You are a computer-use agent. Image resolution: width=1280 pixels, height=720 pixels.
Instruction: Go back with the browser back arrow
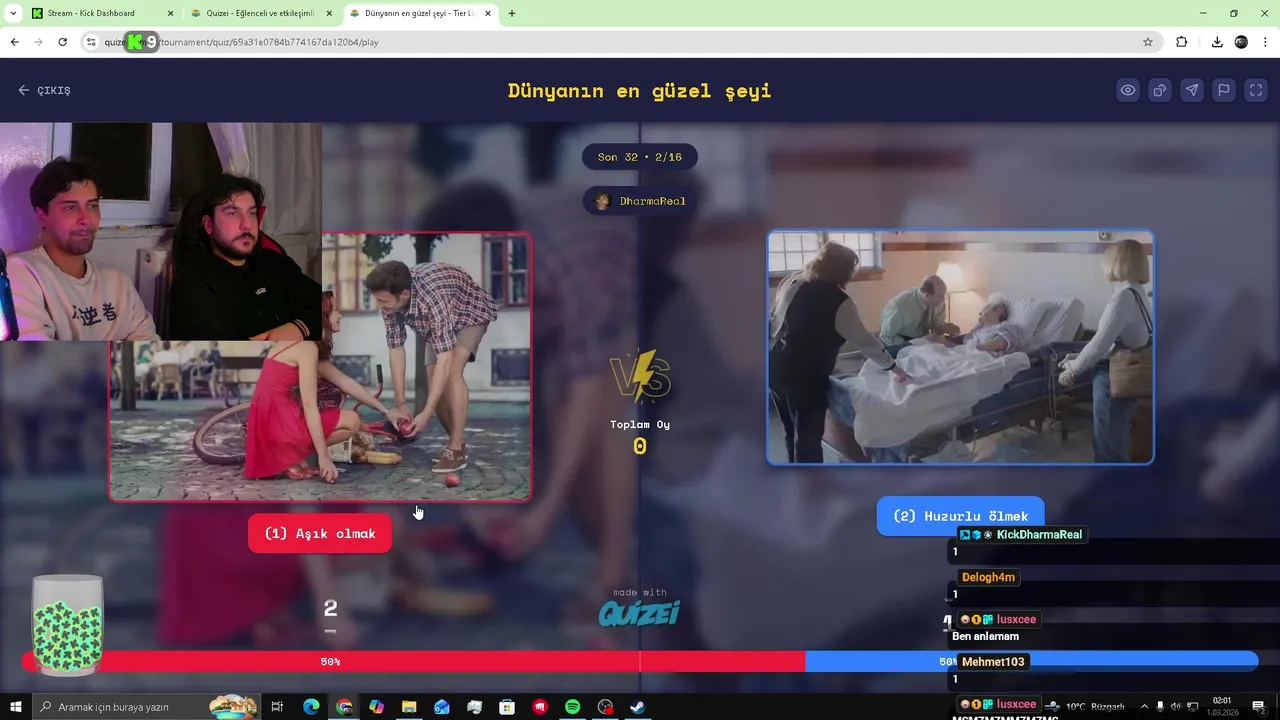pos(14,42)
